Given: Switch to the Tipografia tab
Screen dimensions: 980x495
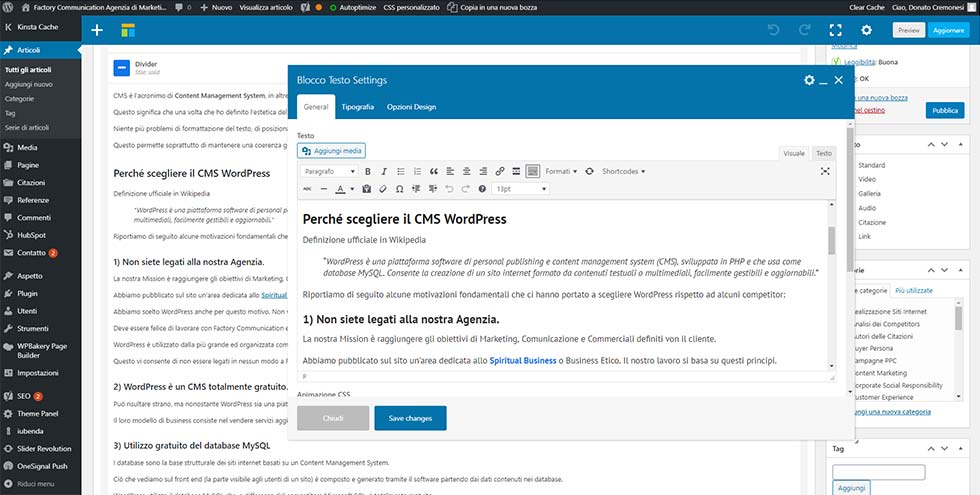Looking at the screenshot, I should pyautogui.click(x=358, y=107).
